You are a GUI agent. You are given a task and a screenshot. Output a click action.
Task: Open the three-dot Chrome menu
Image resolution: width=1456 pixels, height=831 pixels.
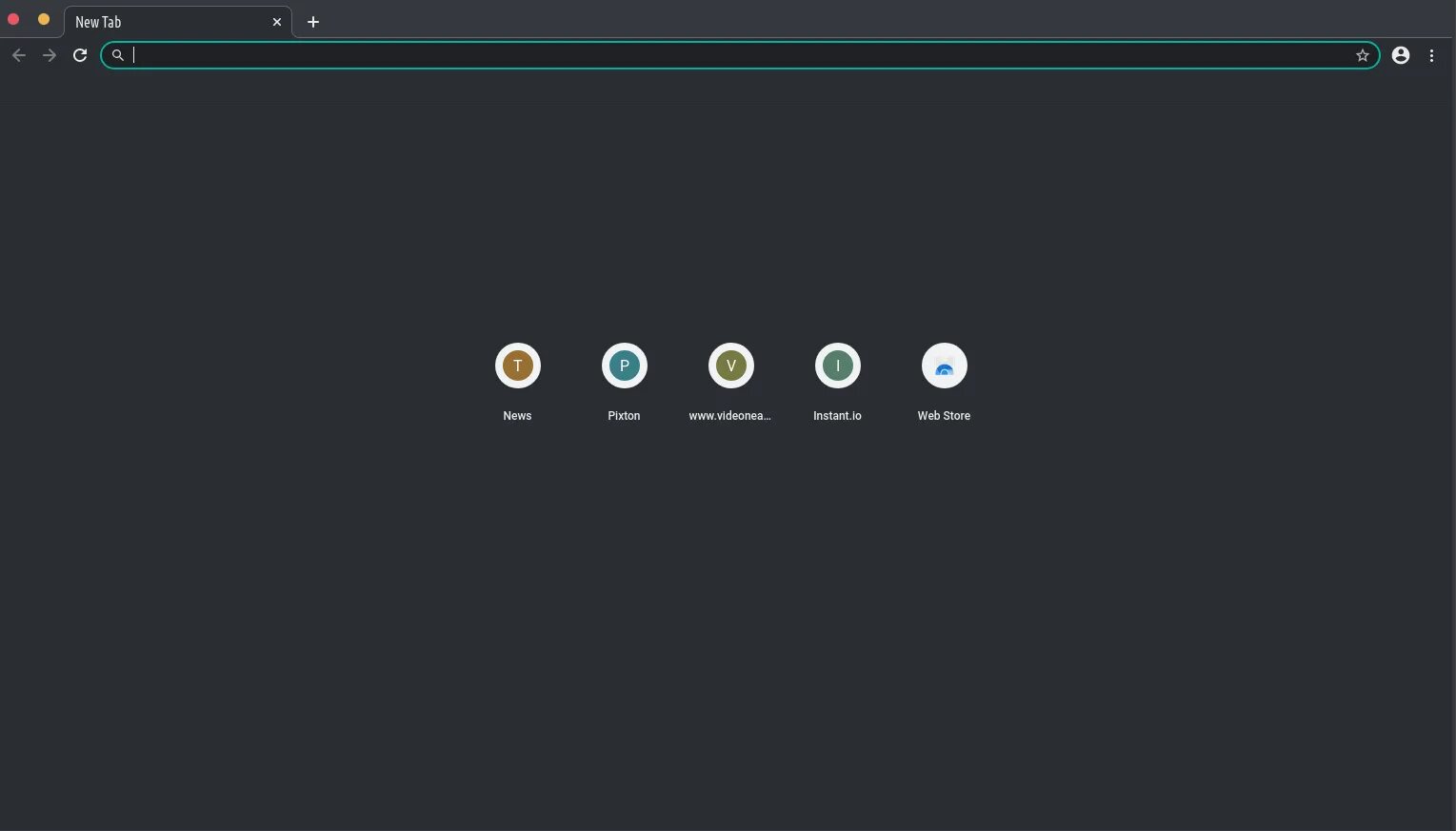1431,55
